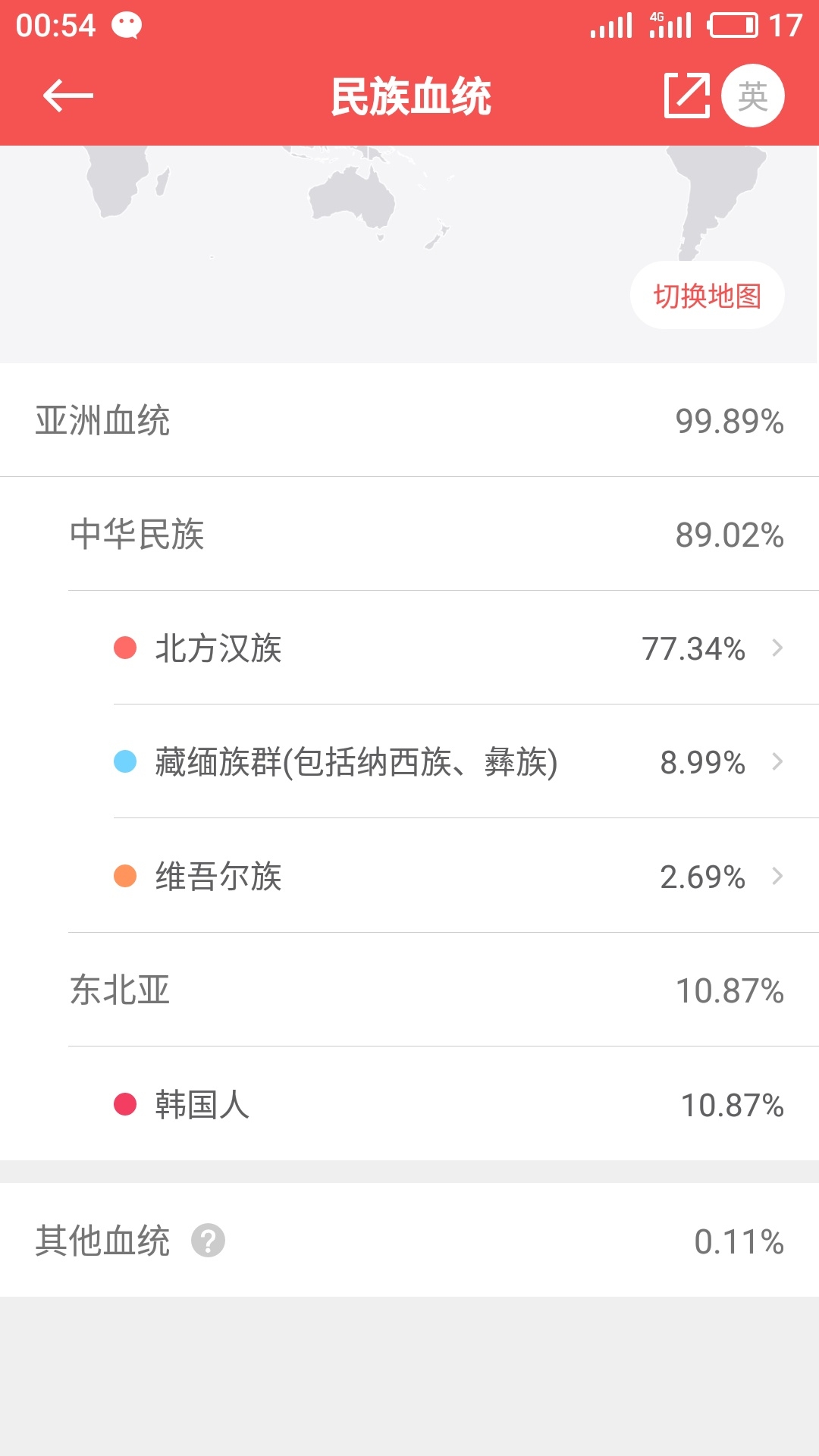Select the 中华民族 category row
This screenshot has width=819, height=1456.
409,535
